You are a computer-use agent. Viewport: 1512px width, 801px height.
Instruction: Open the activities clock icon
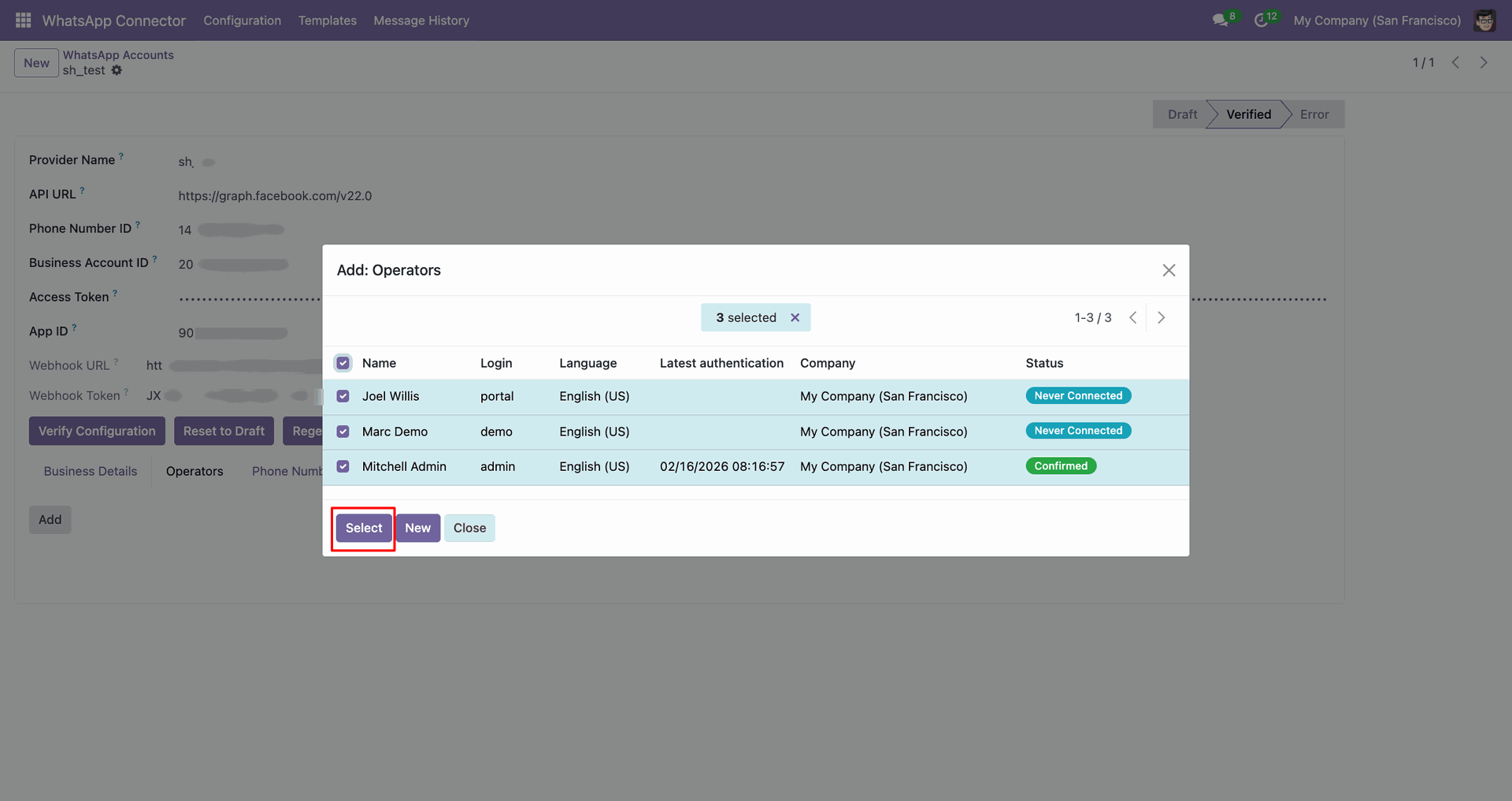coord(1262,20)
